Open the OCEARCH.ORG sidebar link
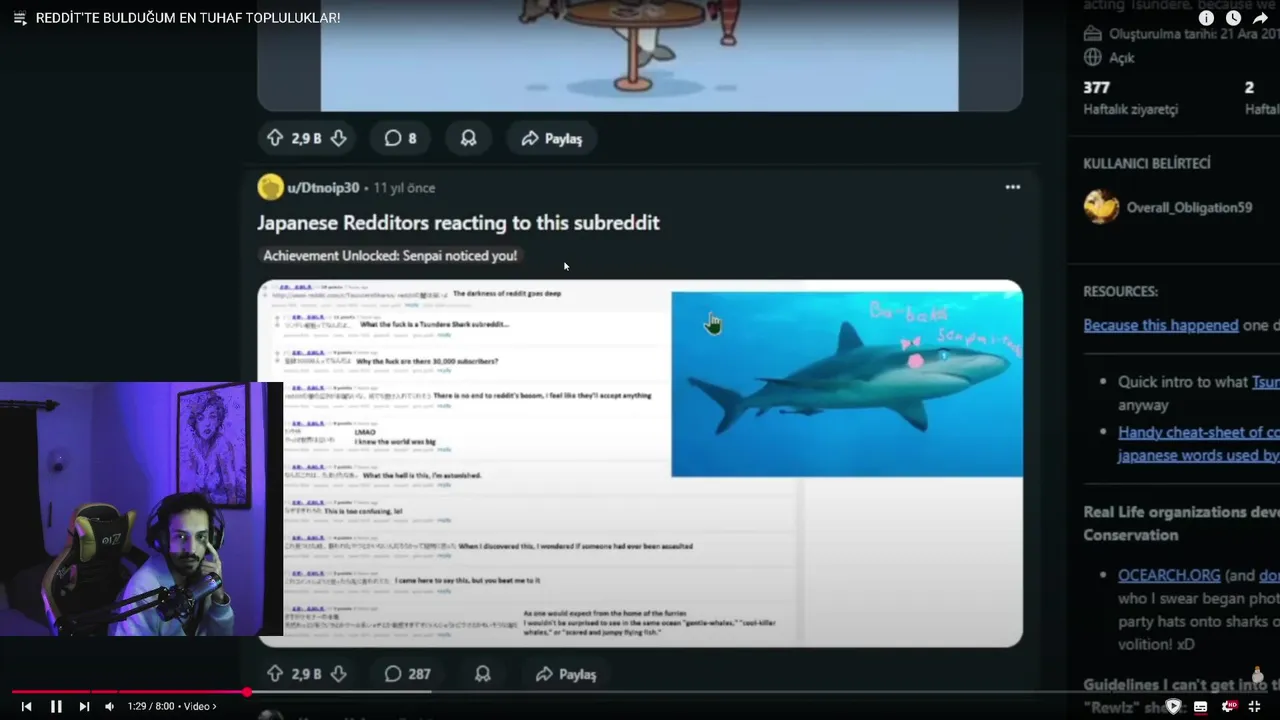 coord(1169,575)
